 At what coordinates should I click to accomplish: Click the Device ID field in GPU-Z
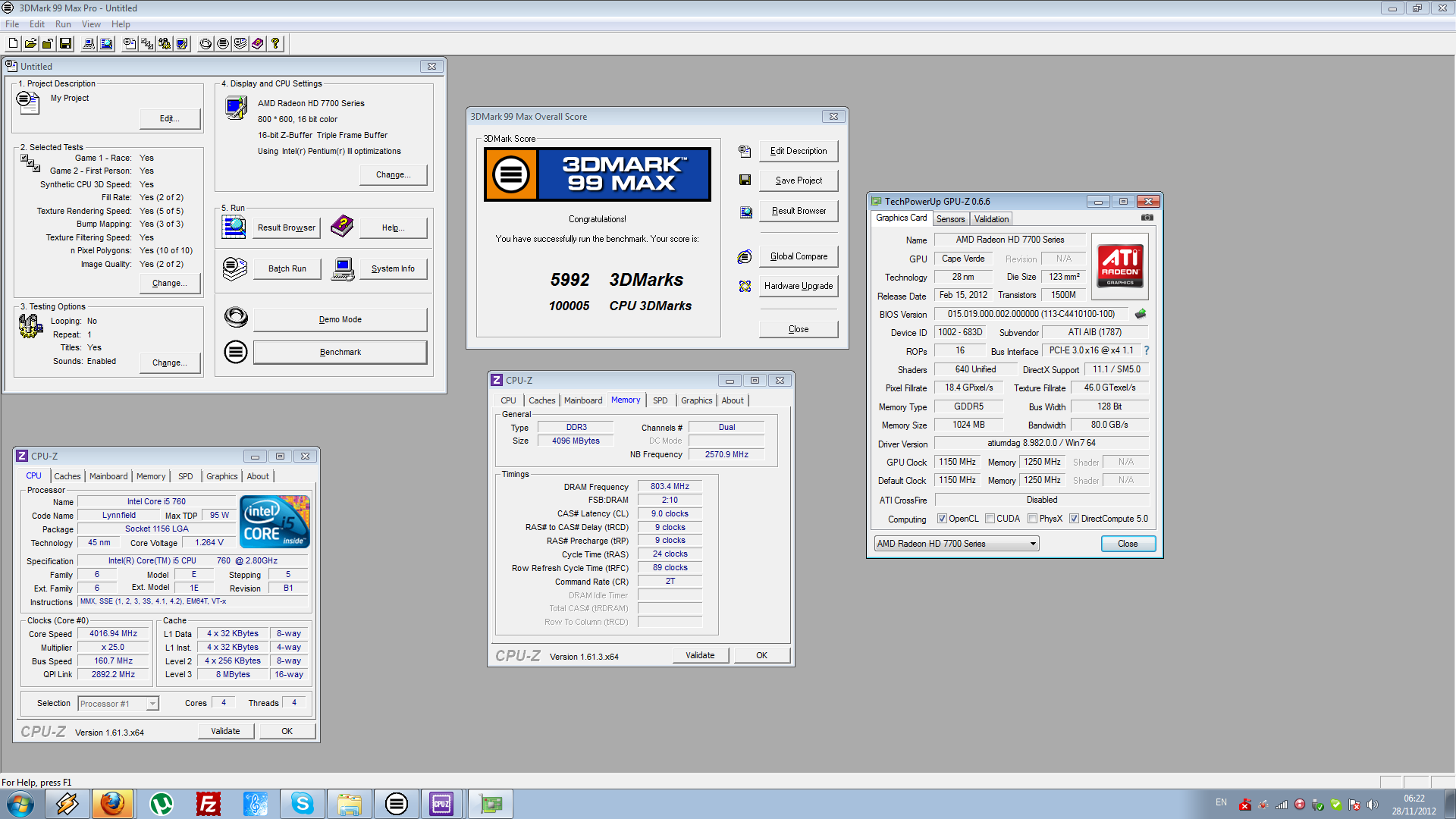coord(960,332)
